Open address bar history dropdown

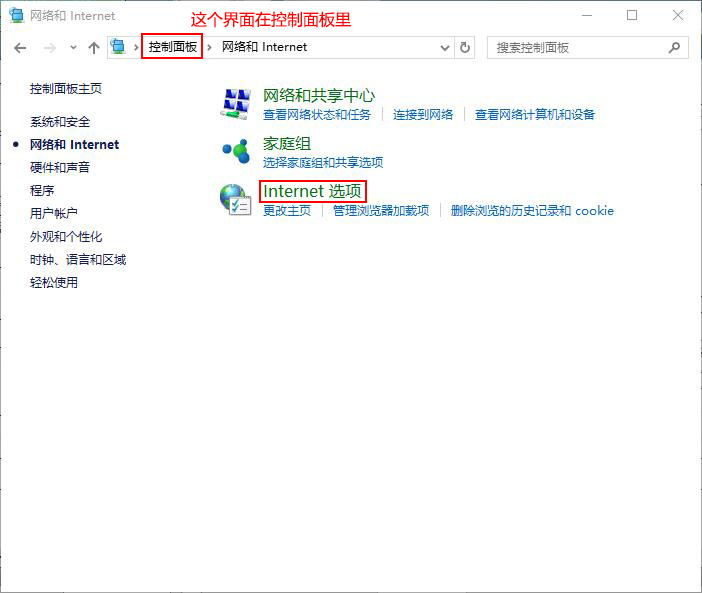[x=445, y=47]
